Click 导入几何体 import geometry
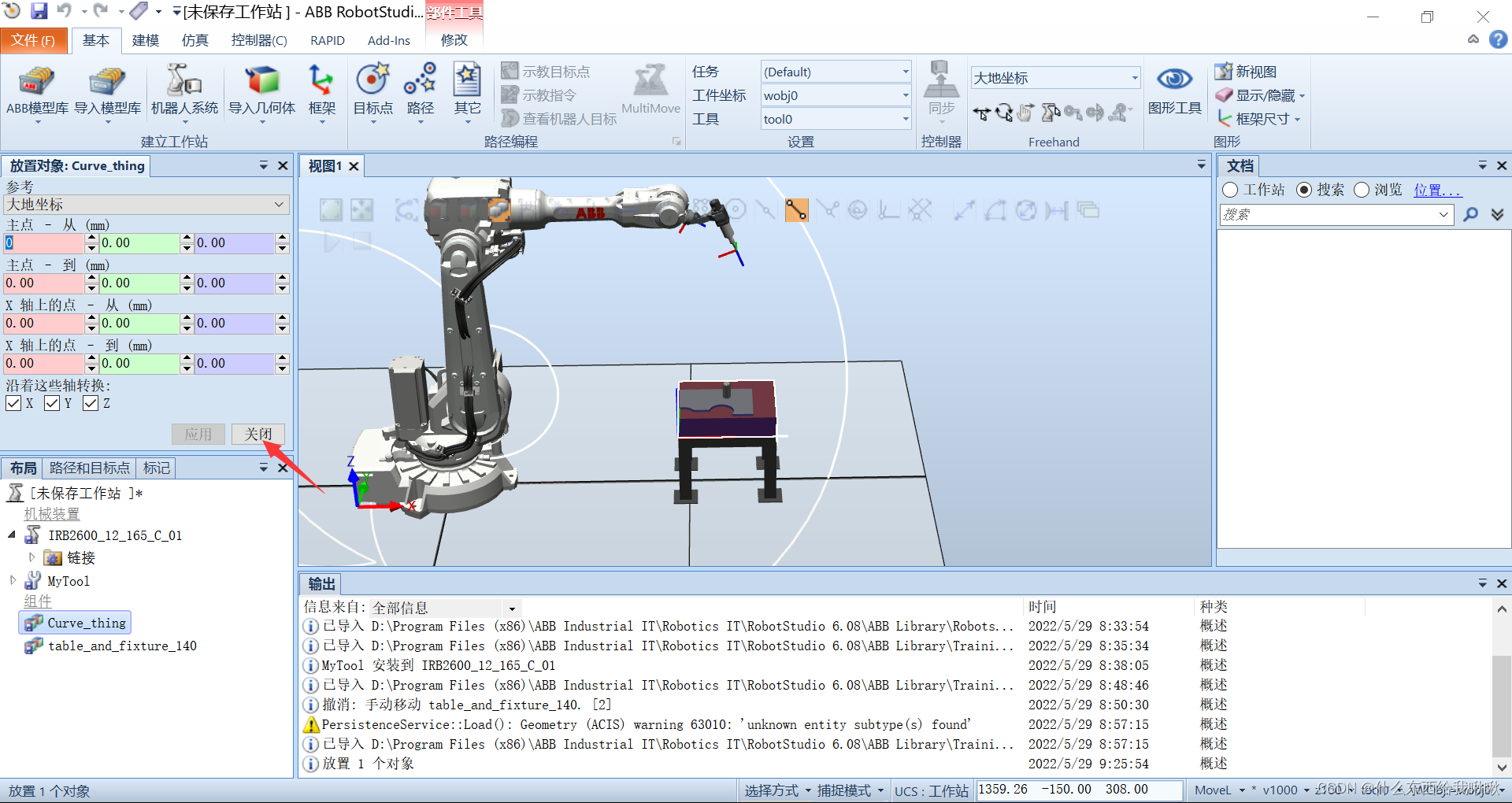The image size is (1512, 803). pos(261,93)
